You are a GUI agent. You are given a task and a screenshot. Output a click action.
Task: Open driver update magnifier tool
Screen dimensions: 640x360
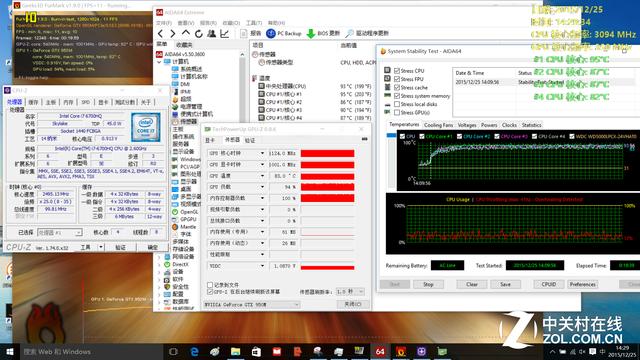[349, 33]
